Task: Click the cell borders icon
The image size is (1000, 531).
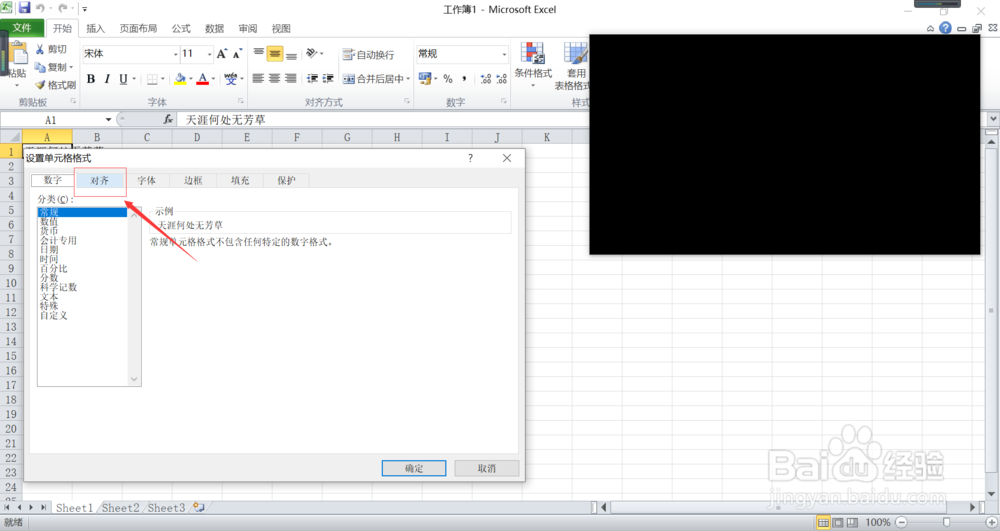Action: point(152,79)
